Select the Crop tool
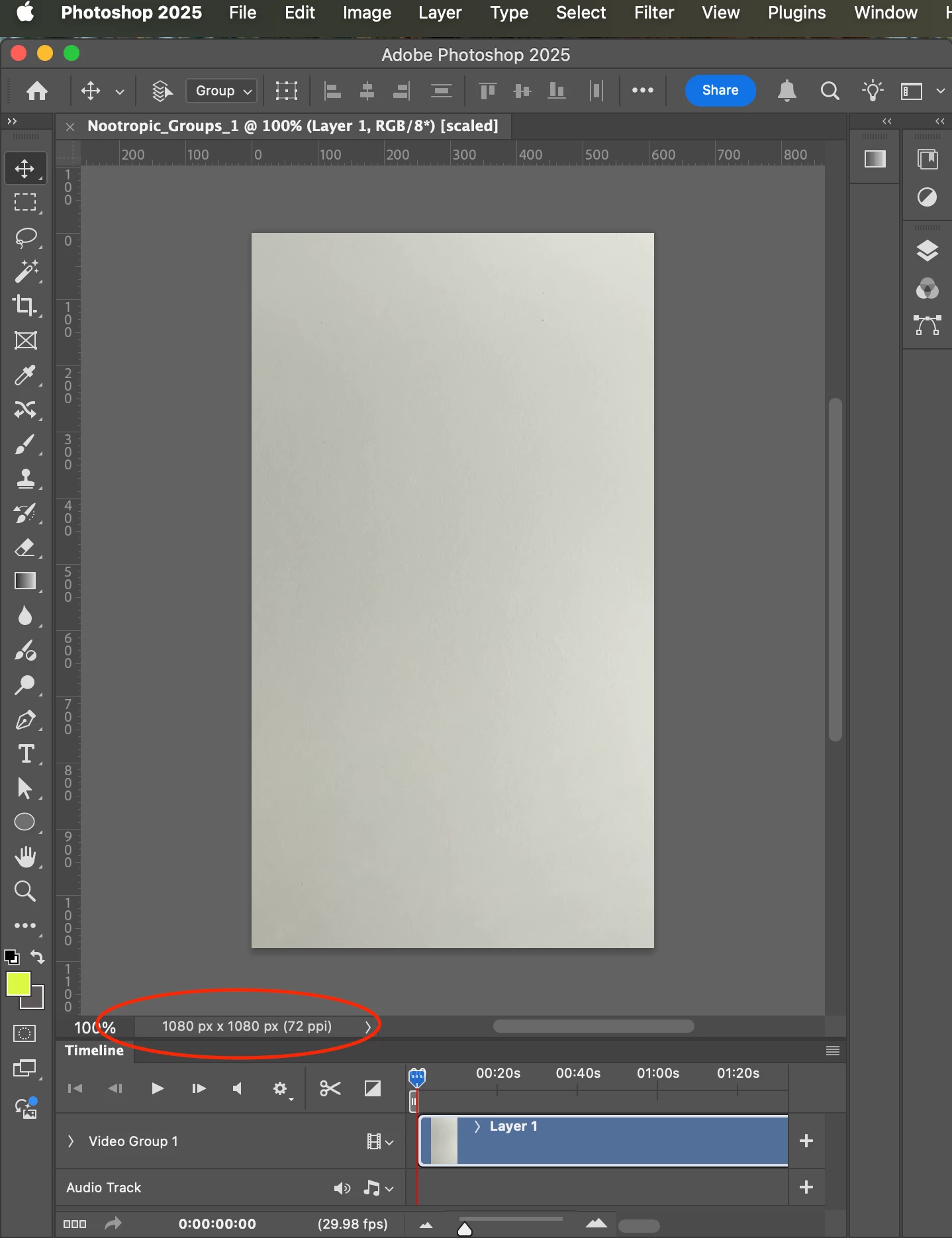Image resolution: width=952 pixels, height=1238 pixels. point(25,305)
